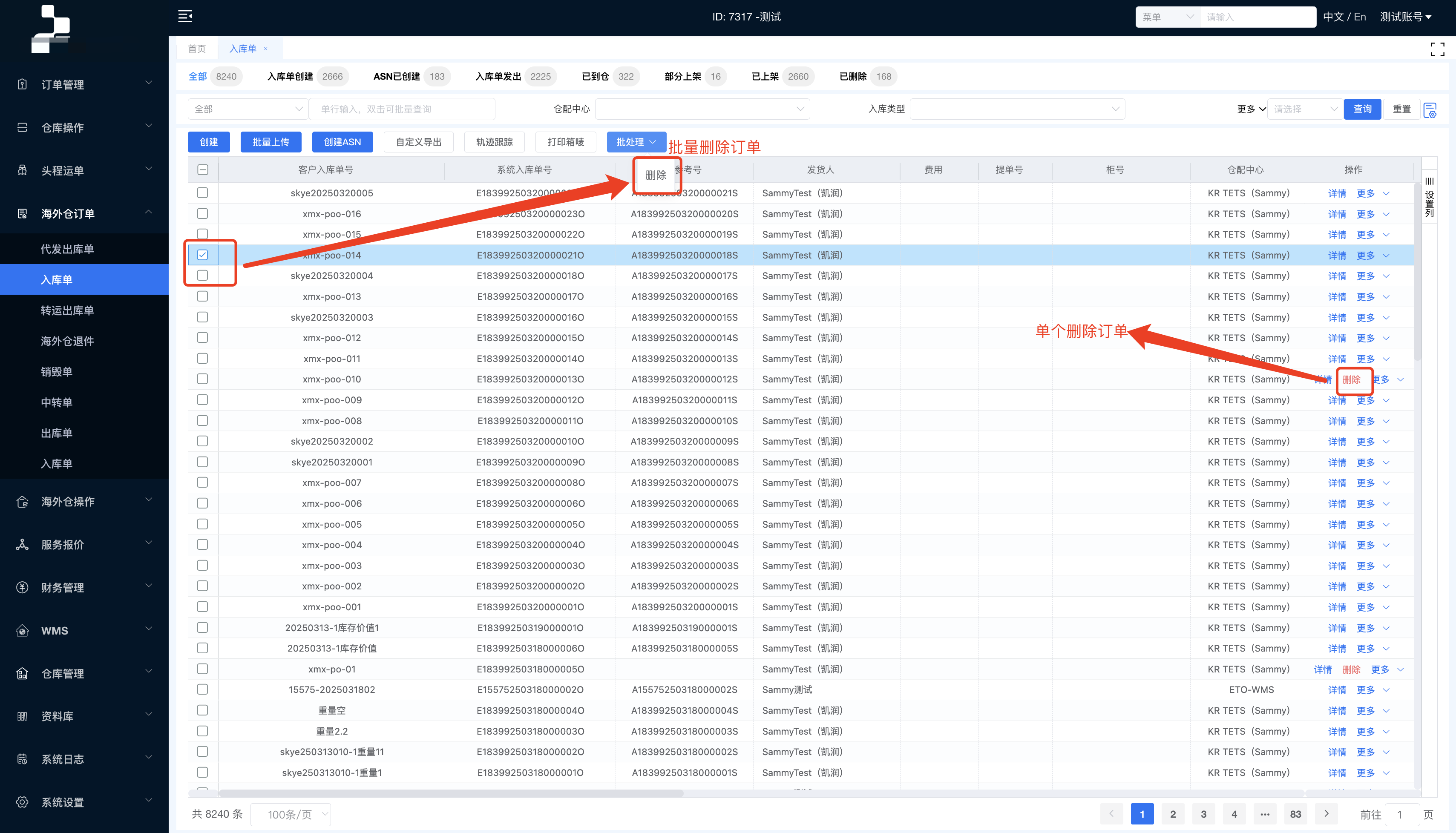Jump to more pages ellipsis
Screen dimensions: 1456x833
[x=1265, y=813]
